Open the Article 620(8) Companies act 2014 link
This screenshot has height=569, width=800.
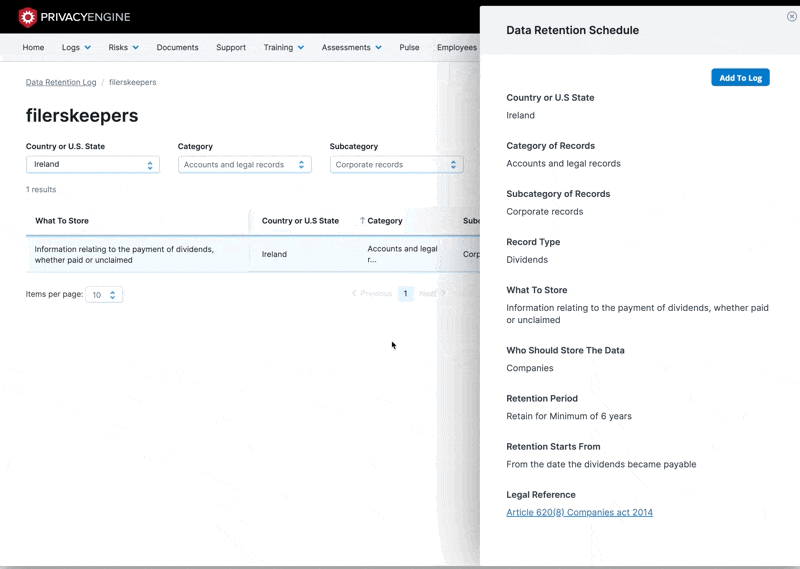579,512
